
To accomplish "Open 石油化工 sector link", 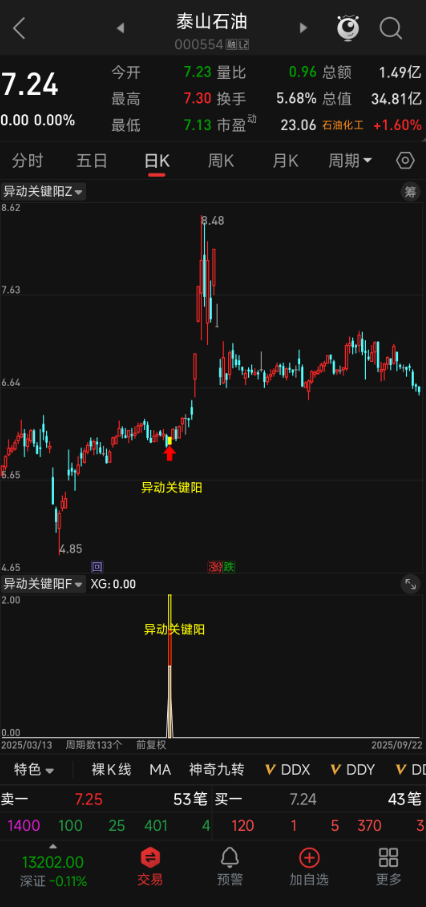I will 343,125.
